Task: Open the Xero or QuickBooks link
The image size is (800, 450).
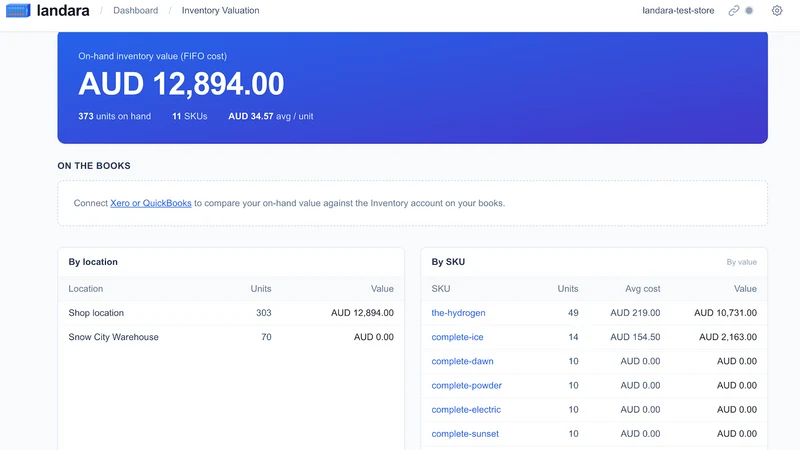Action: pyautogui.click(x=151, y=203)
